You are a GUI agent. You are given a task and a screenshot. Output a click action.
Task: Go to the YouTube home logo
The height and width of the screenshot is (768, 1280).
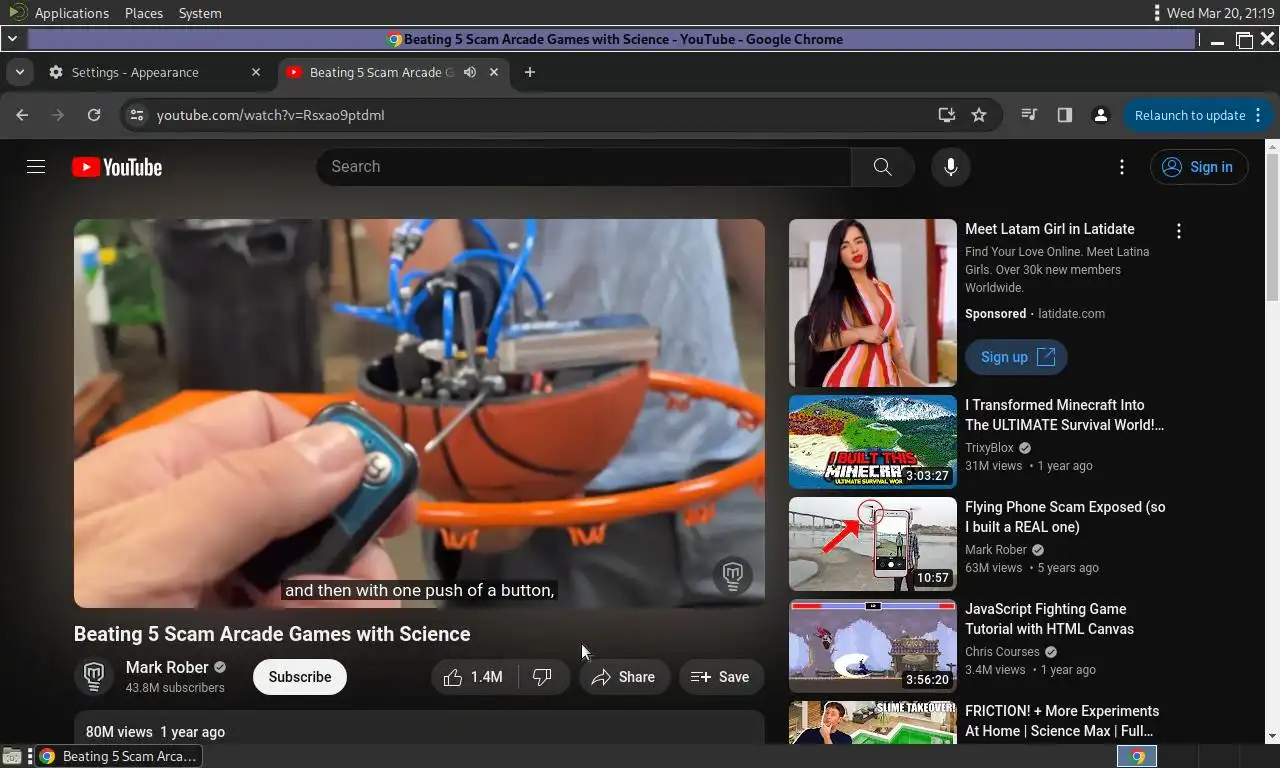pyautogui.click(x=117, y=167)
